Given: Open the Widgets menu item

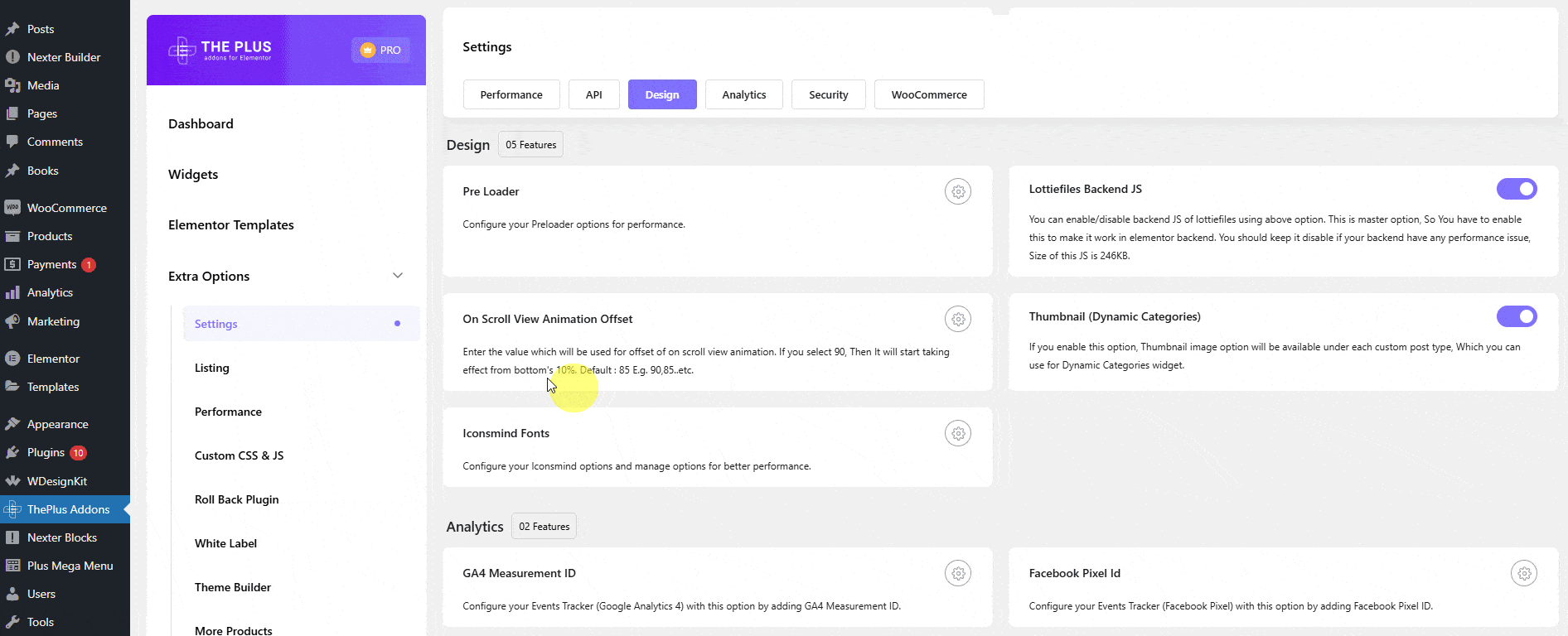Looking at the screenshot, I should tap(193, 174).
